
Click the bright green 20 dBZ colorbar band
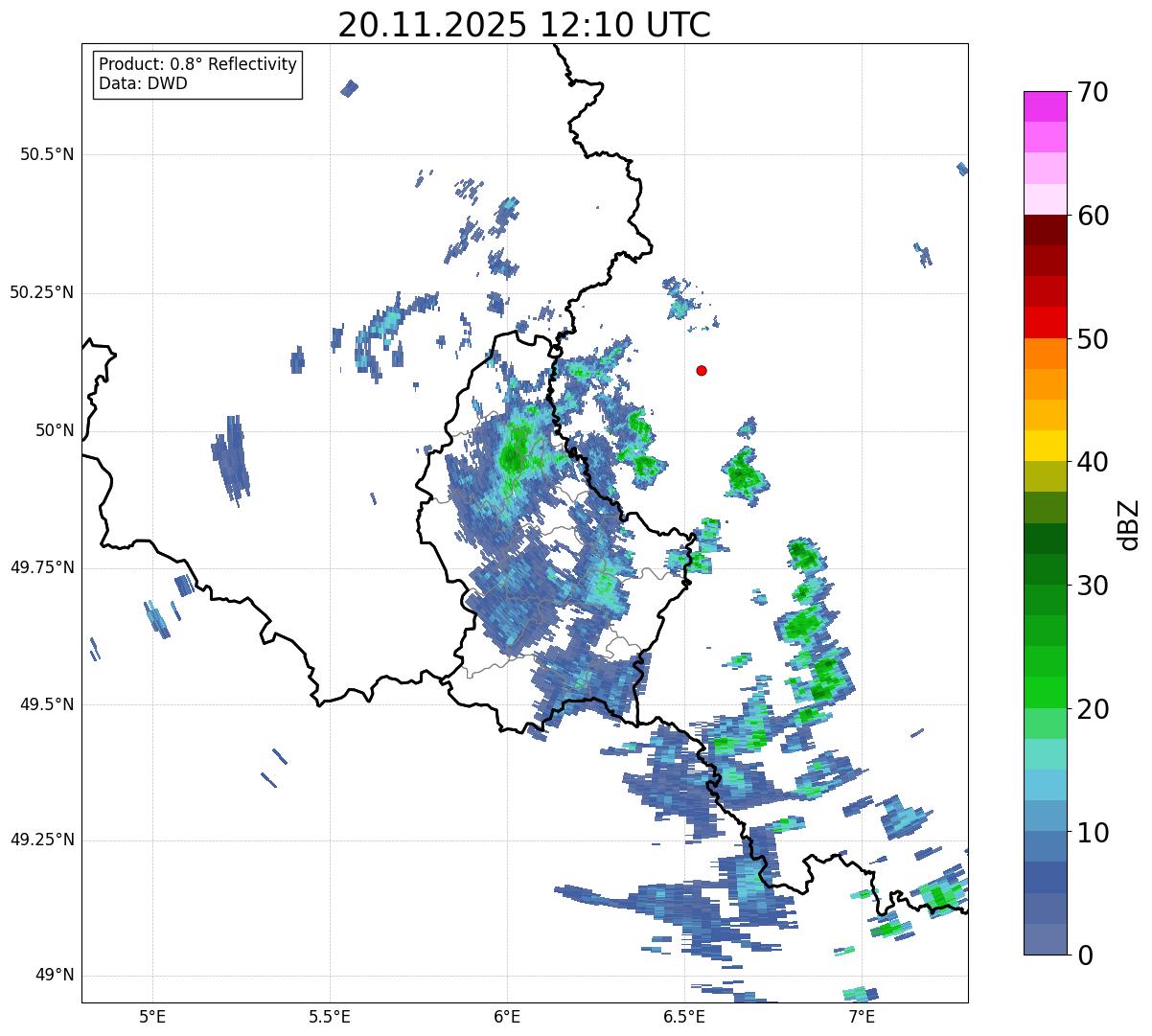point(1045,693)
